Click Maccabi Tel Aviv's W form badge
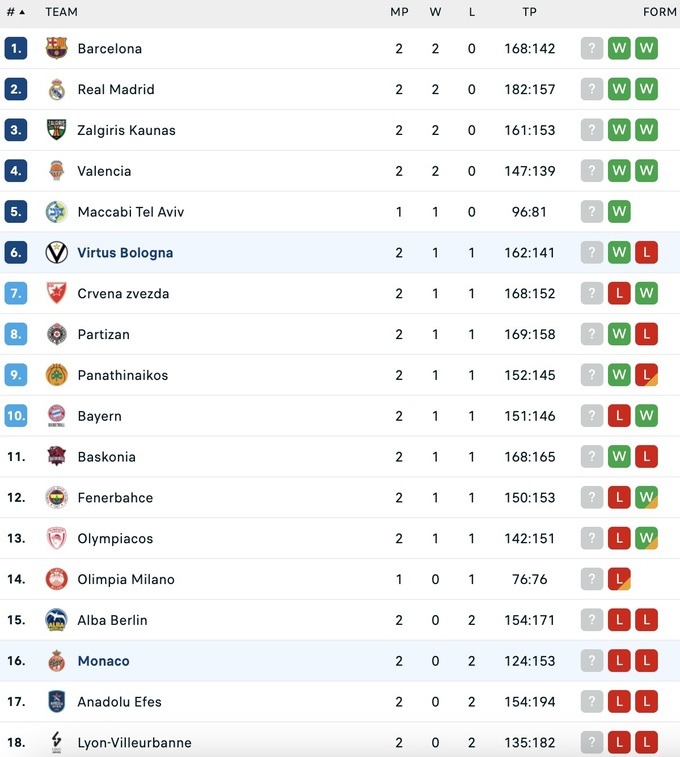Image resolution: width=680 pixels, height=757 pixels. tap(619, 212)
